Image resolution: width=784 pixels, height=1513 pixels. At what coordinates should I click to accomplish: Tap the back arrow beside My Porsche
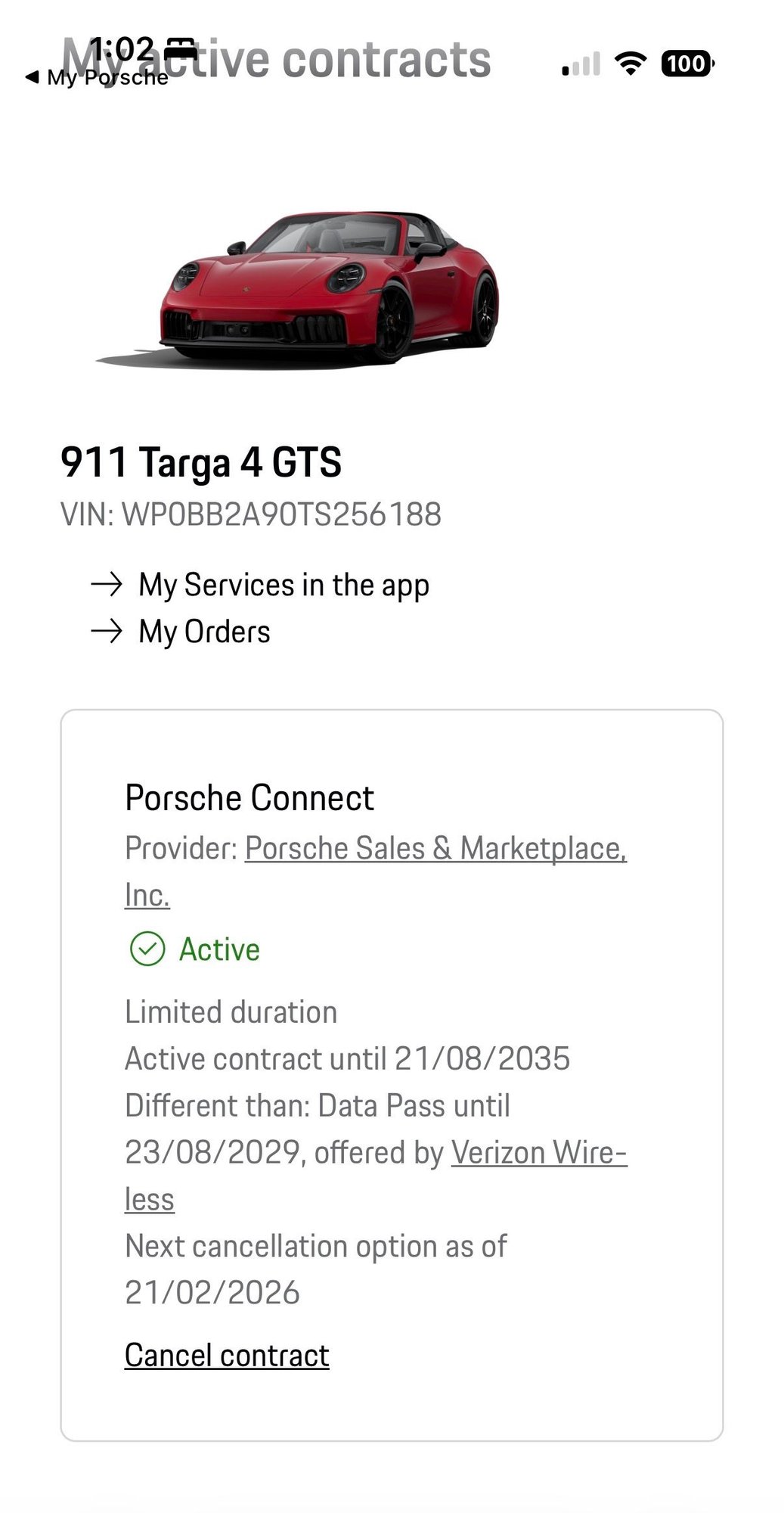[x=32, y=77]
